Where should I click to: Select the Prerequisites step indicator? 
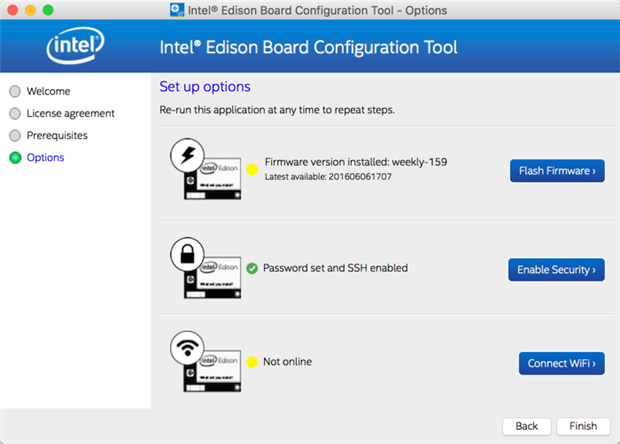point(15,135)
